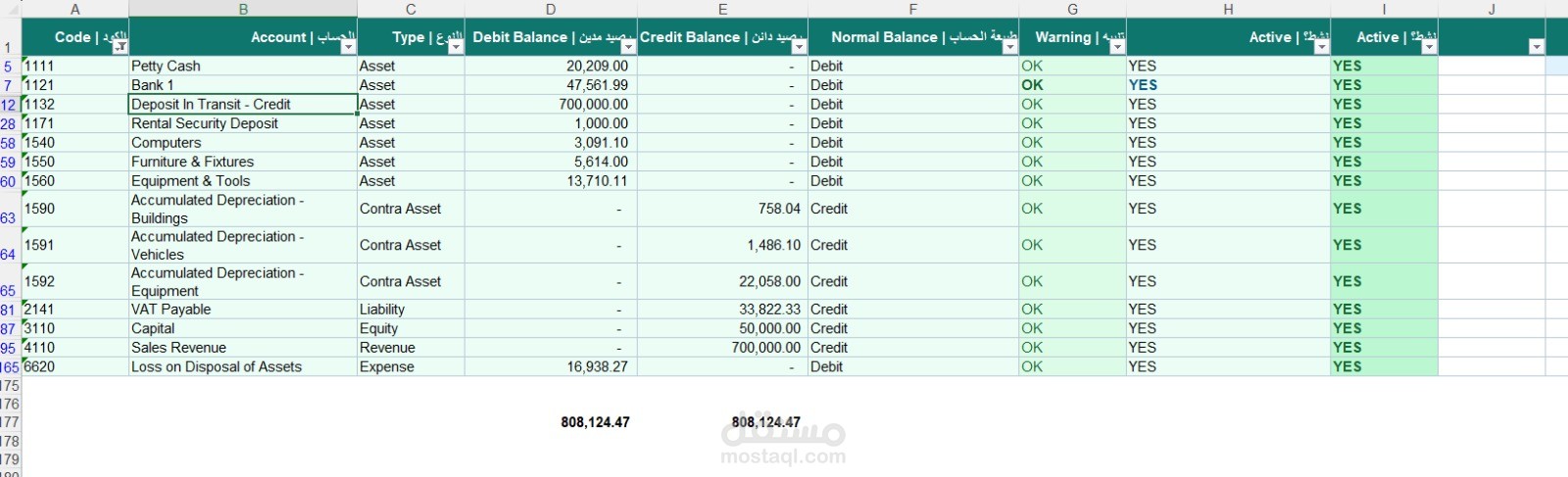Click the Petty Cash account cell
Screen dimensions: 1568x477
pyautogui.click(x=243, y=66)
